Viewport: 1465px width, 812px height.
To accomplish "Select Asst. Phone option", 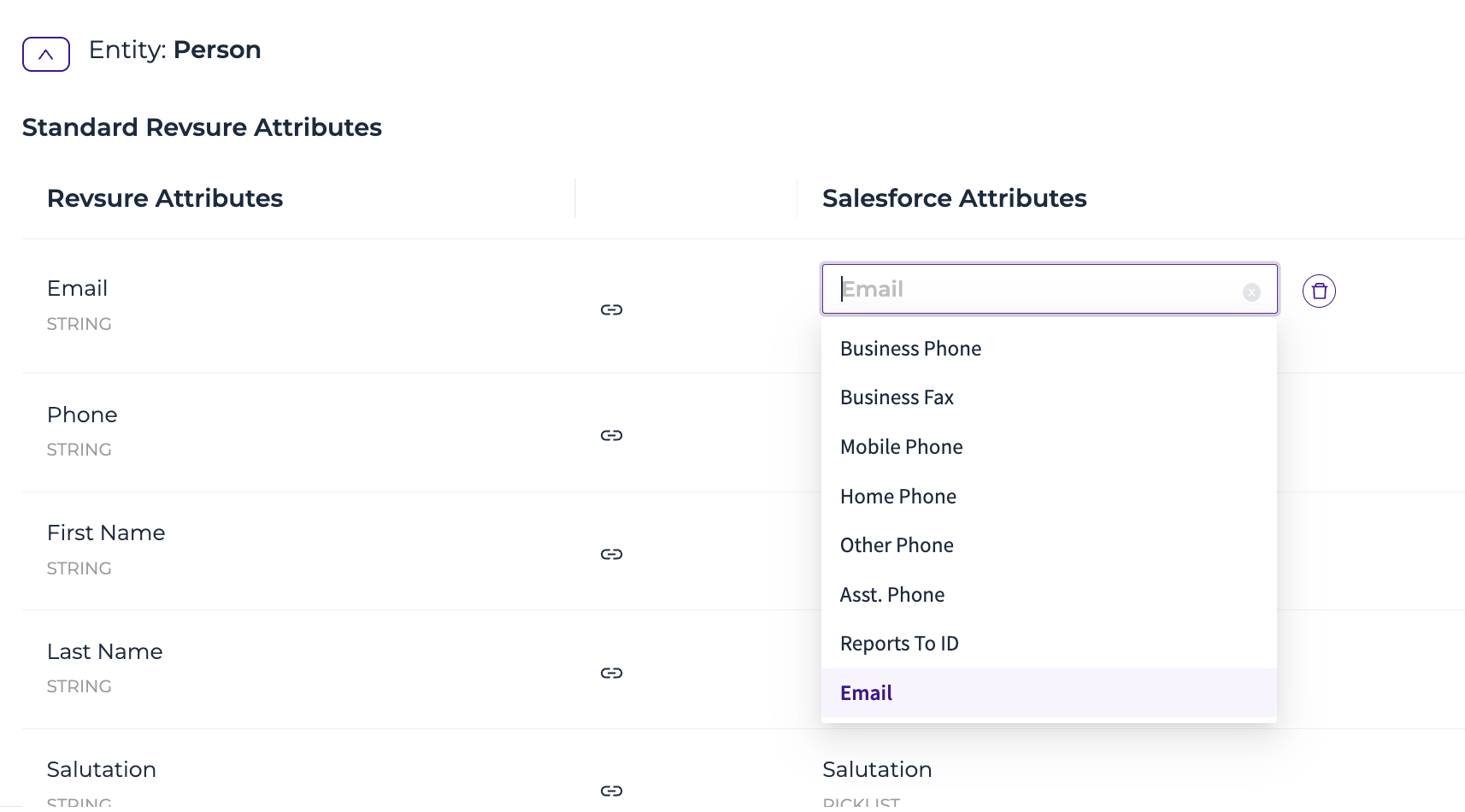I will pyautogui.click(x=1049, y=595).
